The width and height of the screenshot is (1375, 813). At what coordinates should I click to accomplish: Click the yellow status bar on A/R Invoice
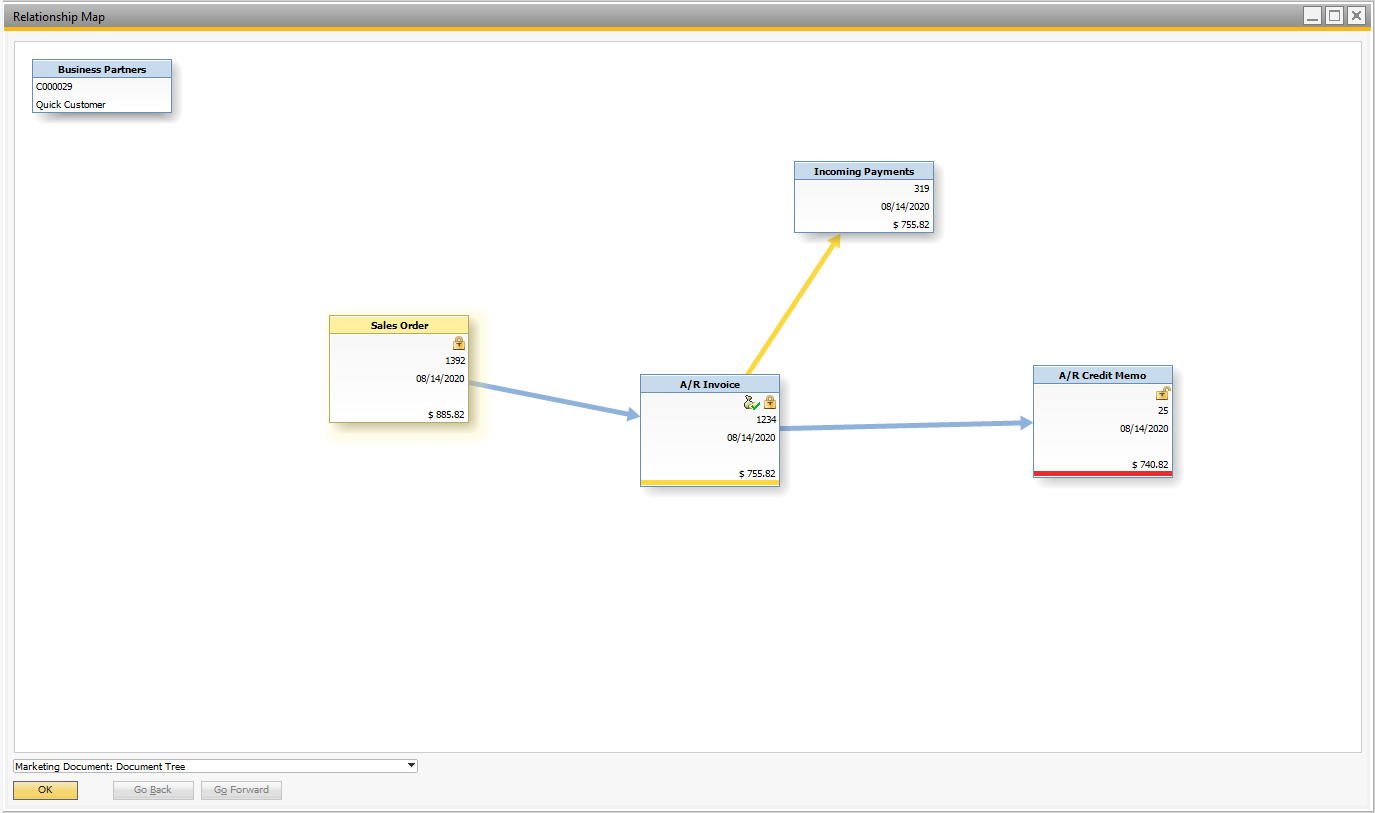(x=709, y=483)
